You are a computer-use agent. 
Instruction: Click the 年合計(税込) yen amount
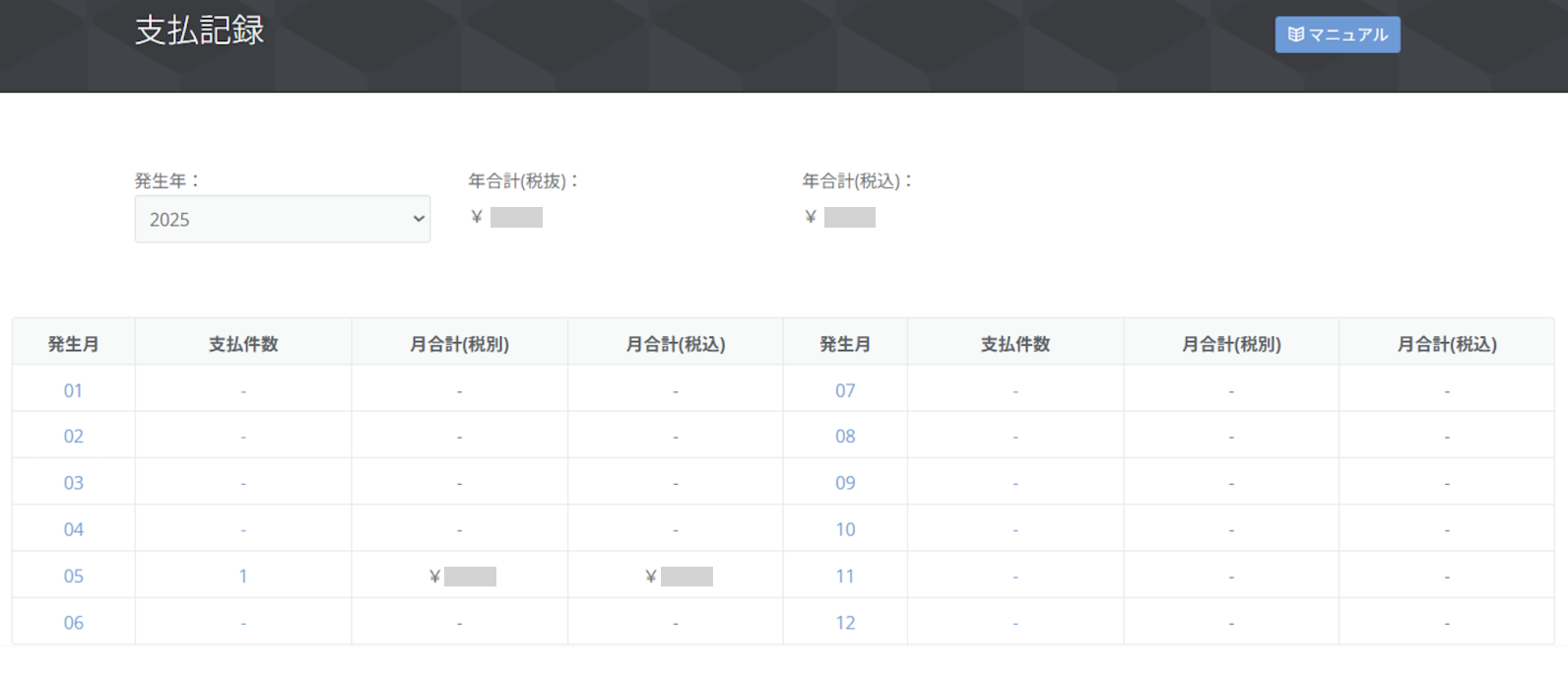(840, 218)
